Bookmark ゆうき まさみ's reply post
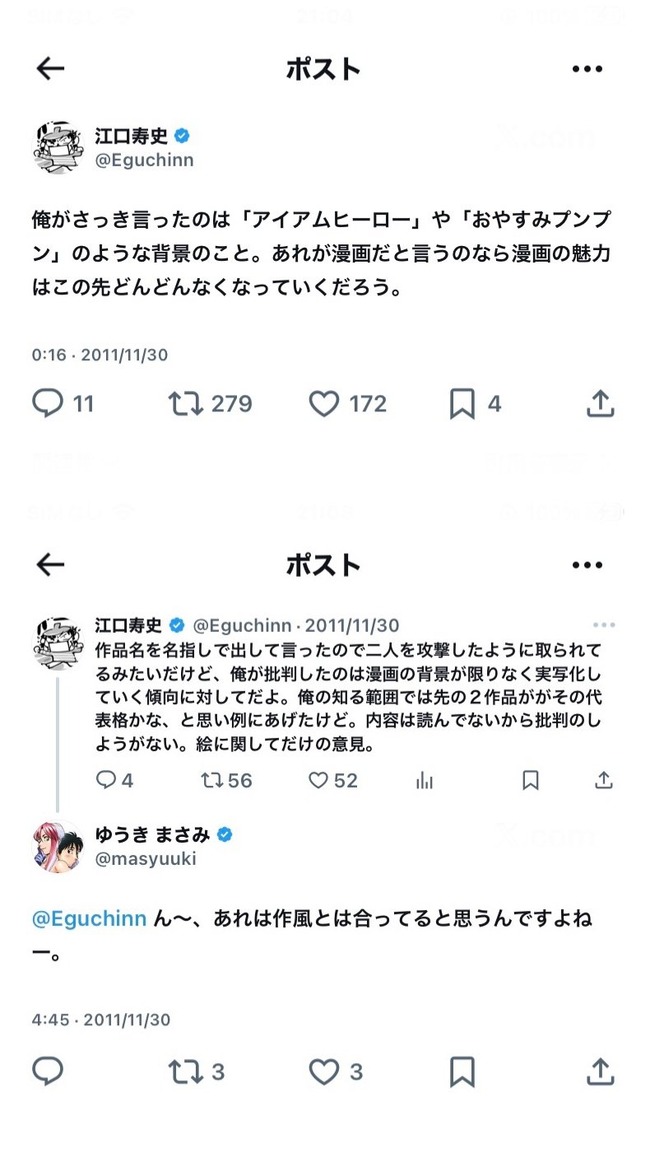 (461, 1071)
